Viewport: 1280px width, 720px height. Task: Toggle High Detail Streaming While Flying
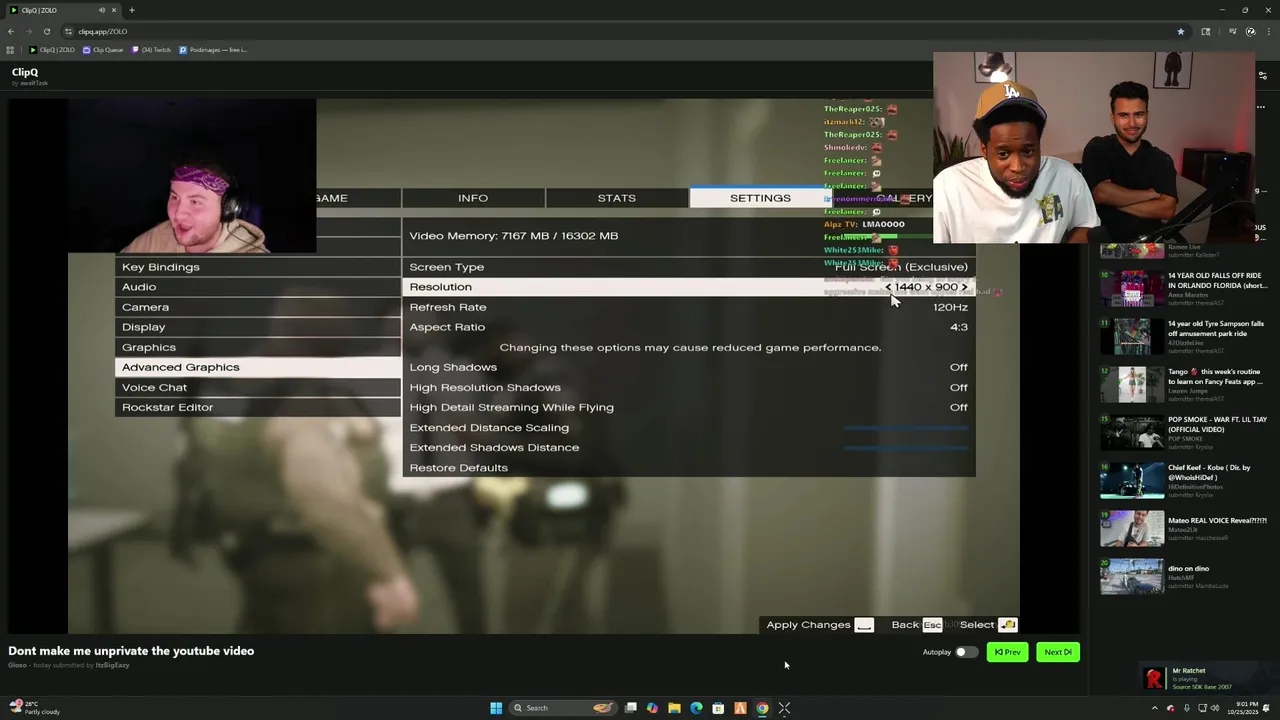[x=689, y=407]
